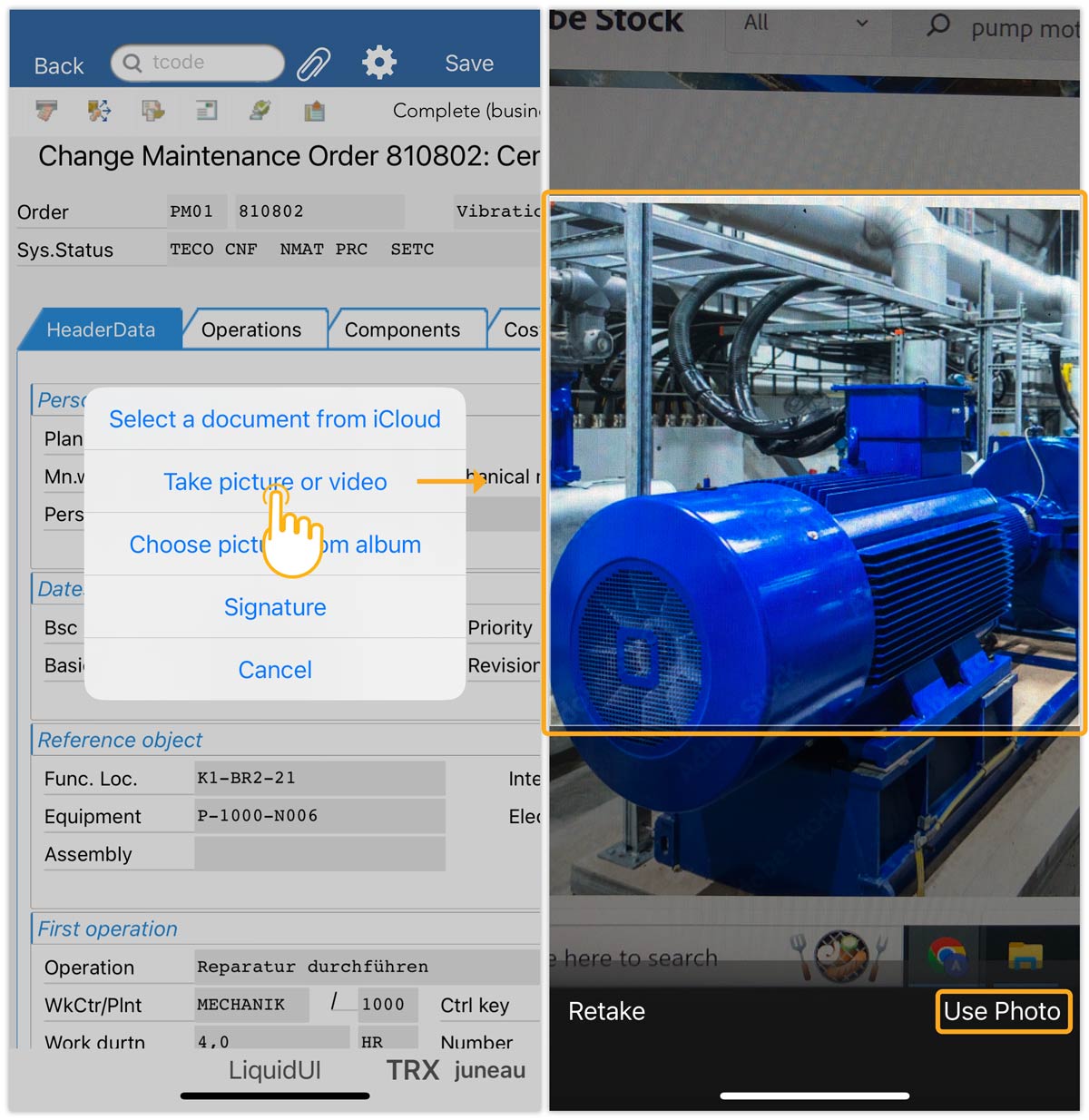The width and height of the screenshot is (1089, 1120).
Task: Click the second toolbar icon with arrows
Action: tap(99, 111)
